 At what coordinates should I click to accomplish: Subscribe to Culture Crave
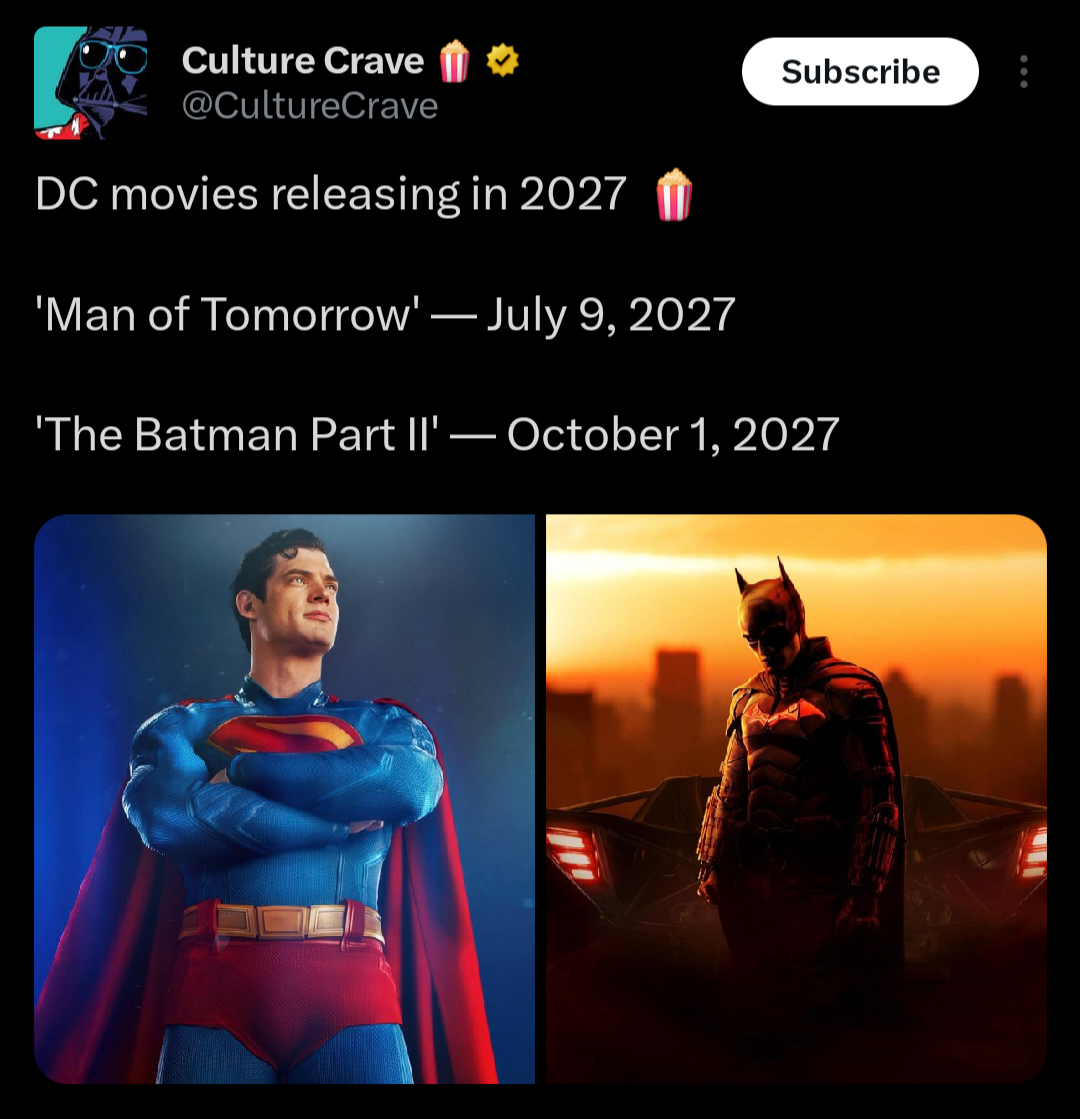(860, 71)
